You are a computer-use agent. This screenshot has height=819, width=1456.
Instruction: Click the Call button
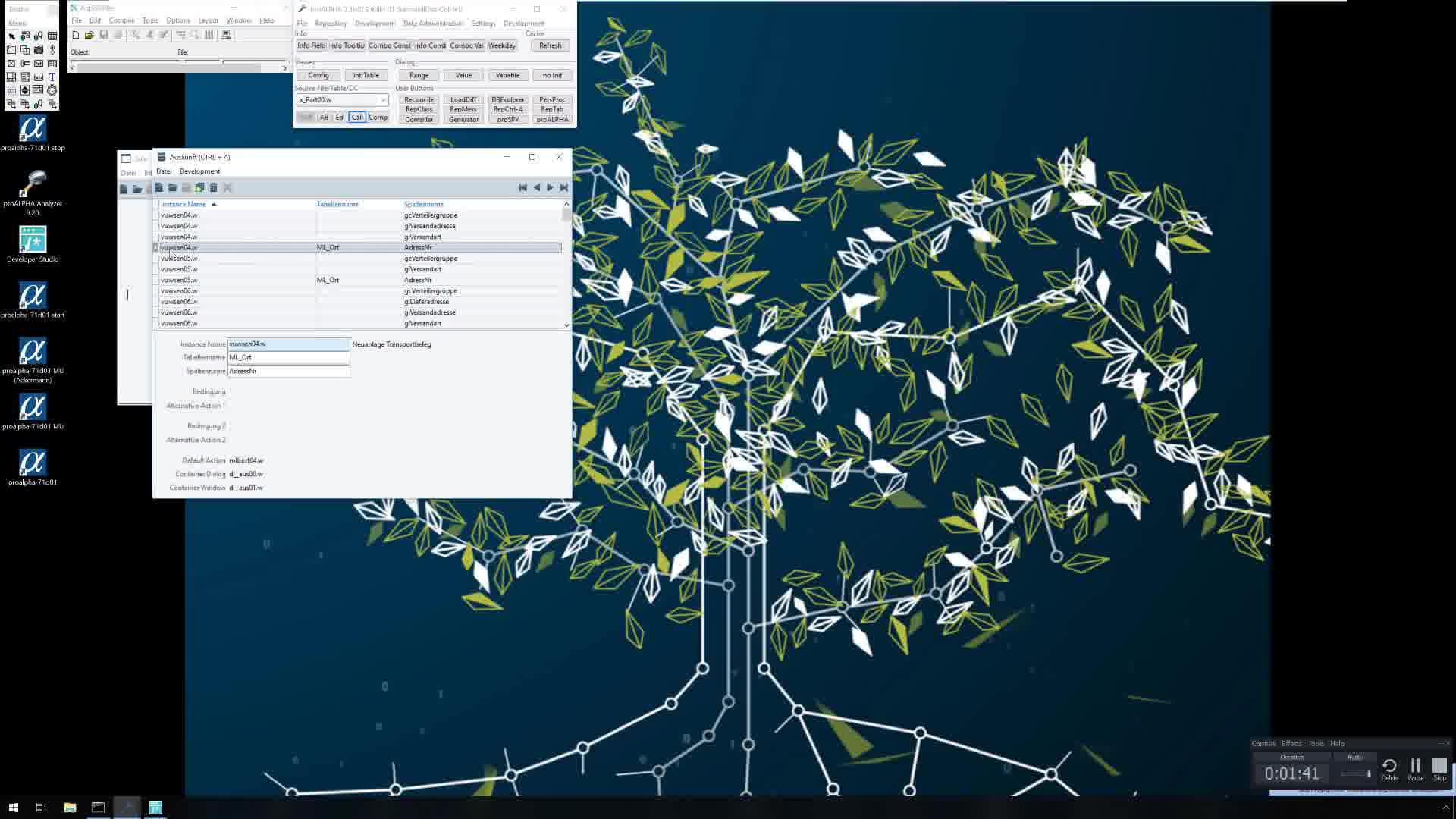pyautogui.click(x=357, y=118)
